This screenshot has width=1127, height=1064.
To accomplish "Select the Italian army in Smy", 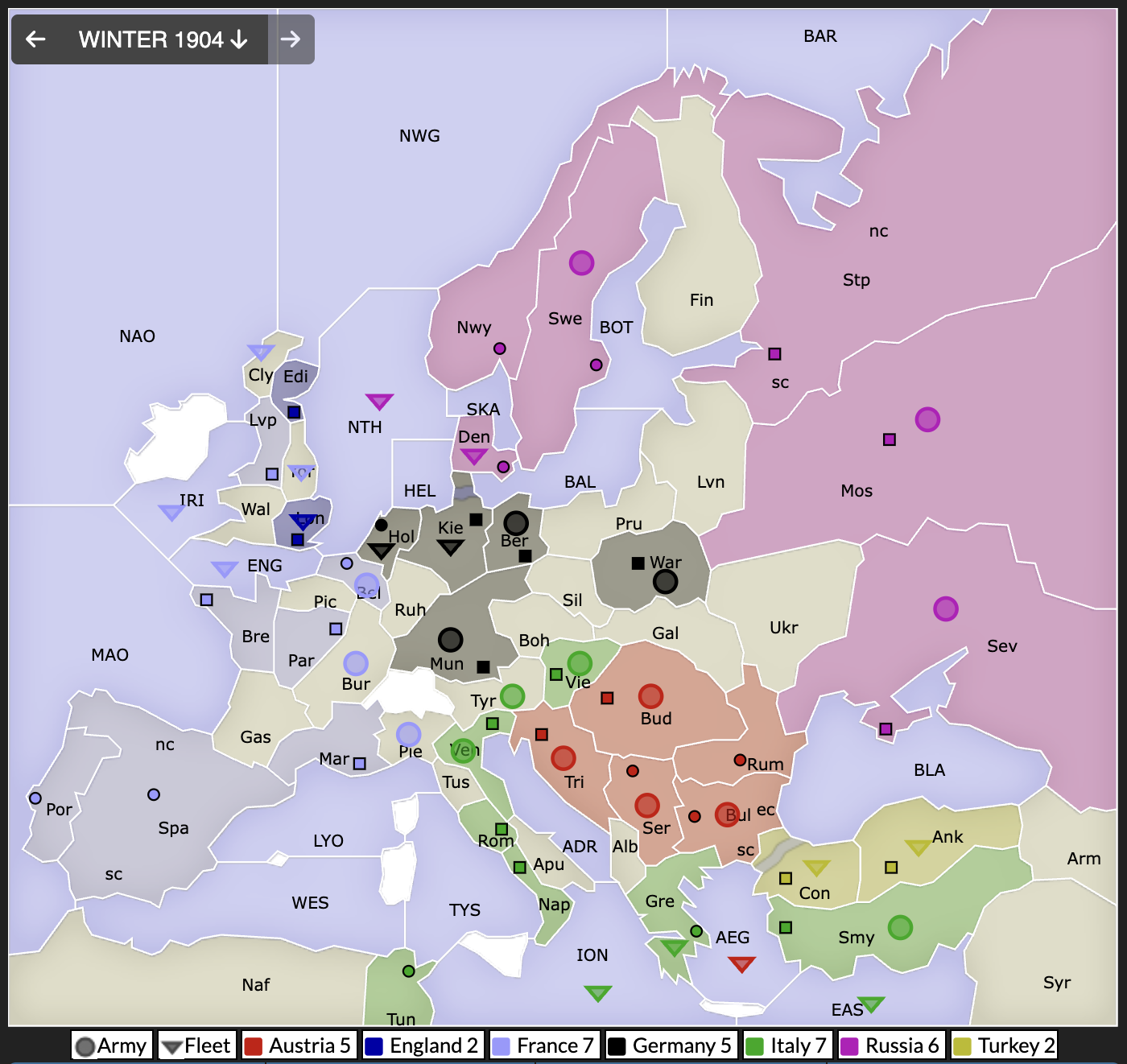I will pyautogui.click(x=900, y=927).
